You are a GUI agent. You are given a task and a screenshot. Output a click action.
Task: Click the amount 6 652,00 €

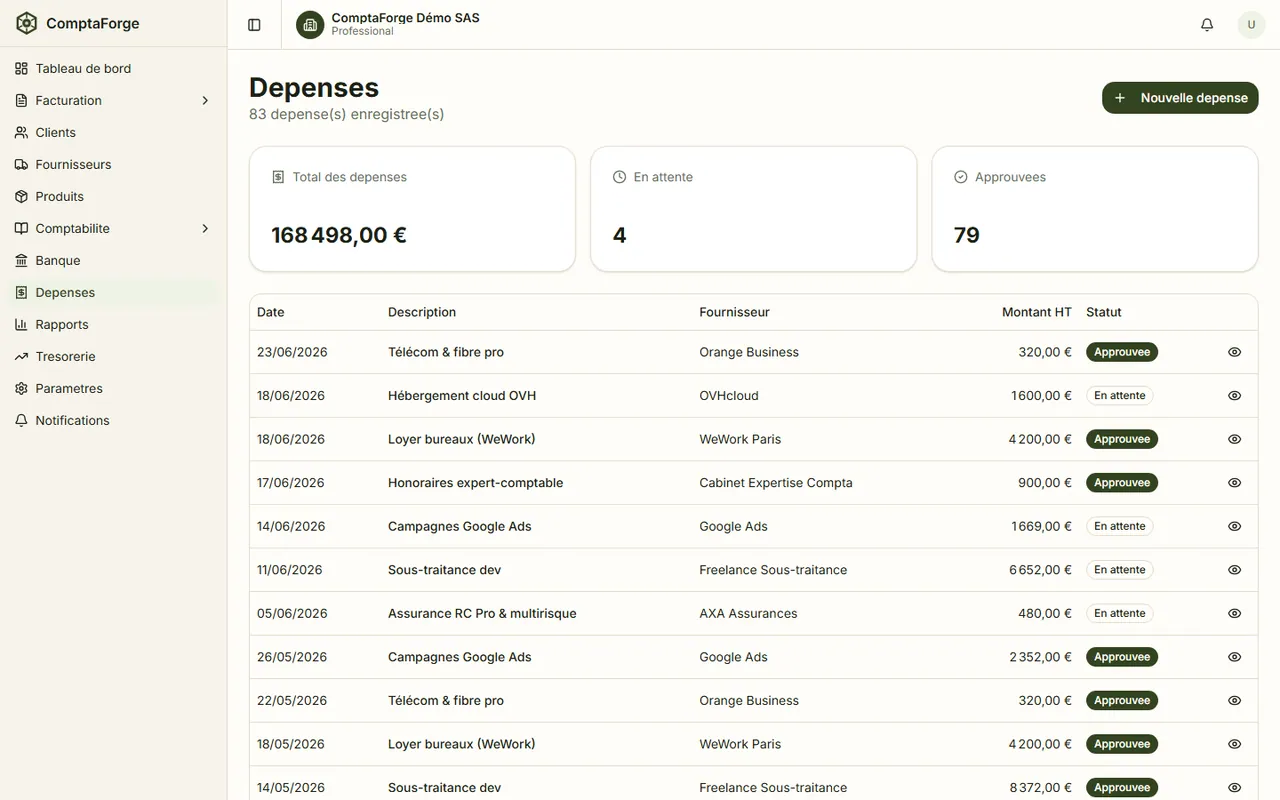(x=1040, y=570)
